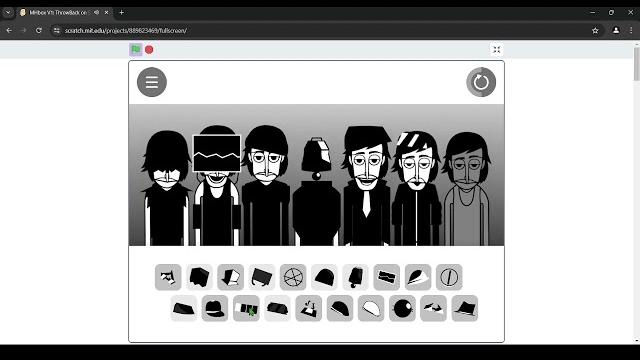Stop the project with the red stop button
640x360 pixels.
coord(149,49)
